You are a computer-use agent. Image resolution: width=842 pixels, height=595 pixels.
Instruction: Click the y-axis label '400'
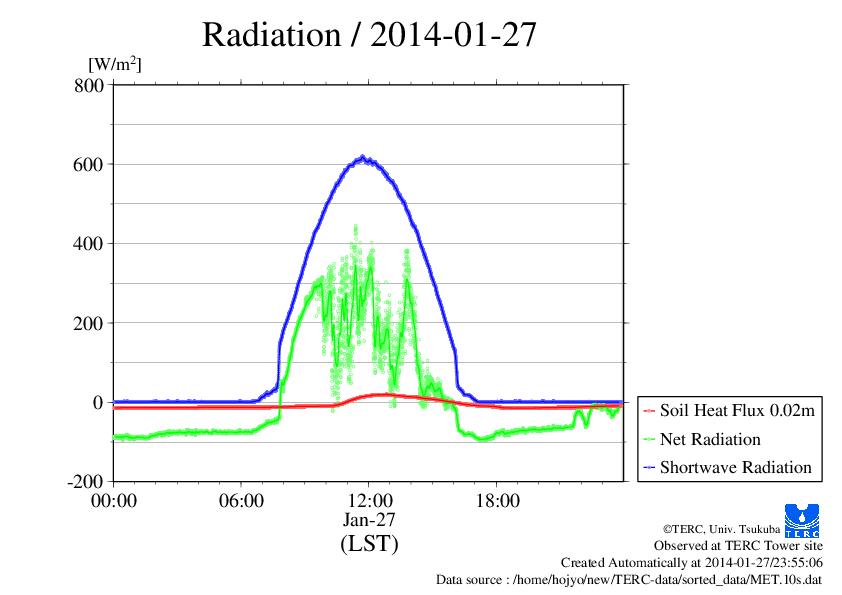click(88, 244)
